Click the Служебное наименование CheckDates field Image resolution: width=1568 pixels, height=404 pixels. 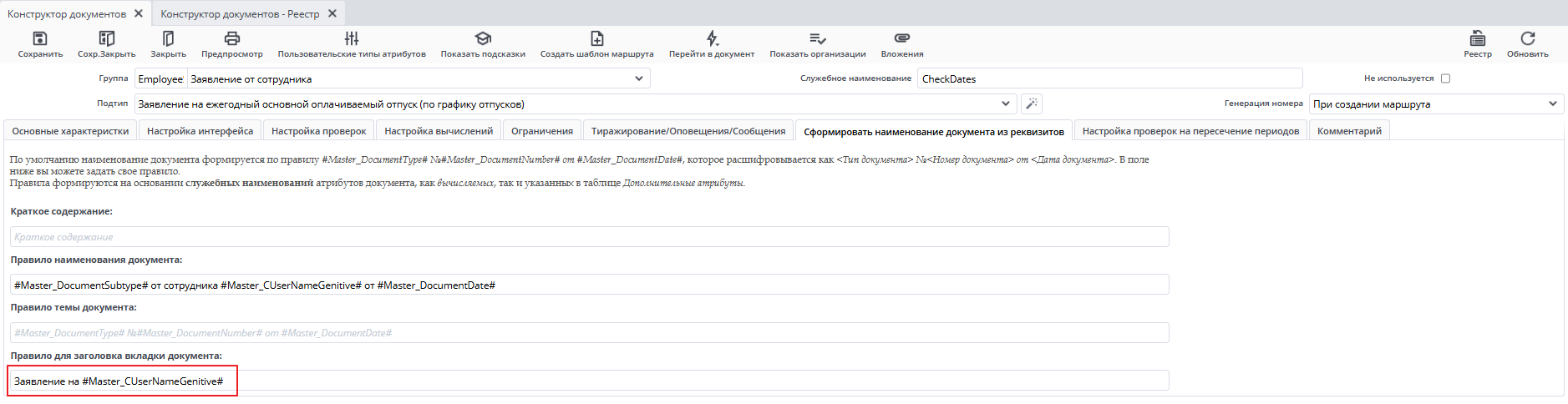click(1109, 78)
